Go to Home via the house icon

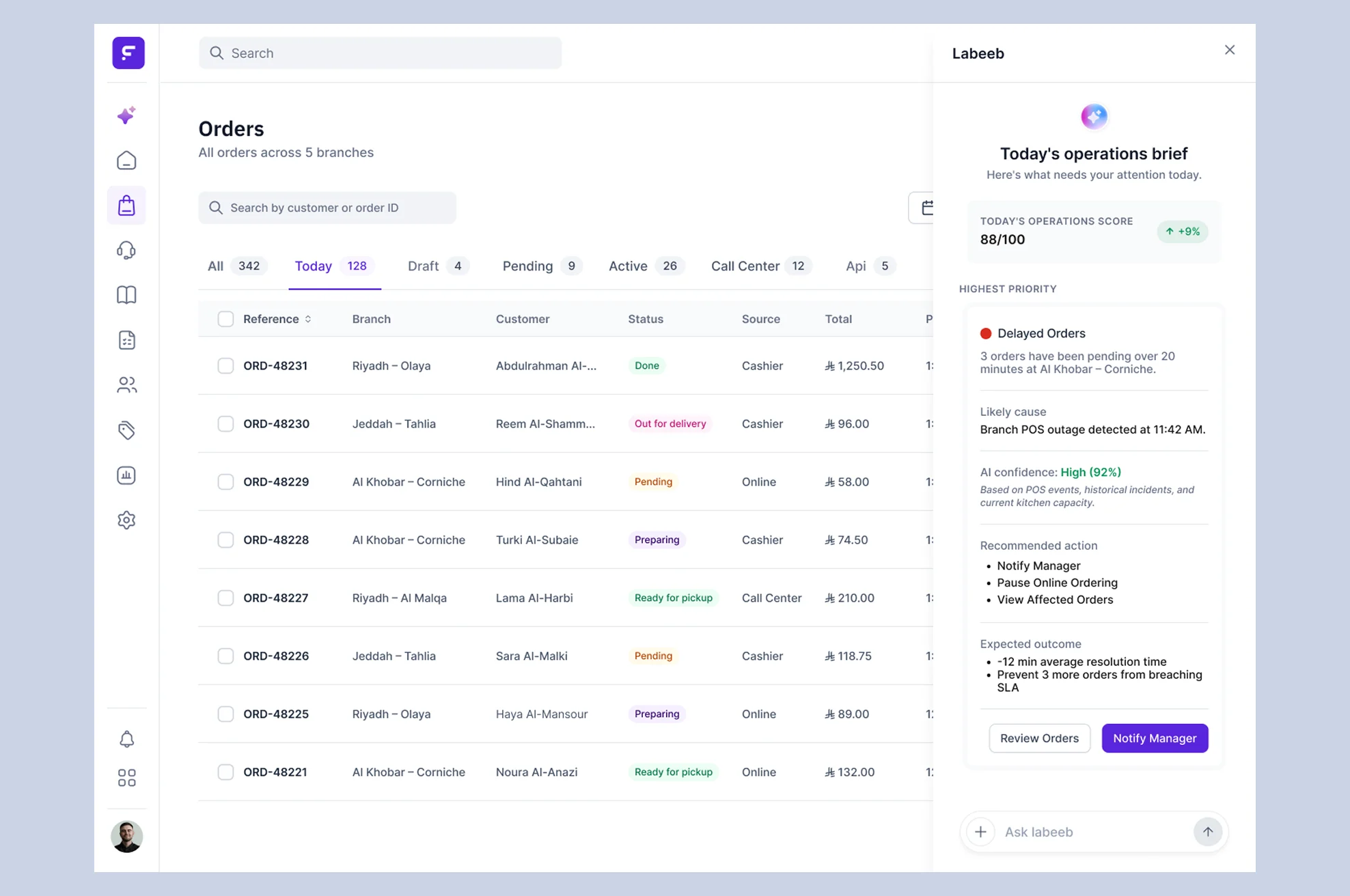coord(126,160)
